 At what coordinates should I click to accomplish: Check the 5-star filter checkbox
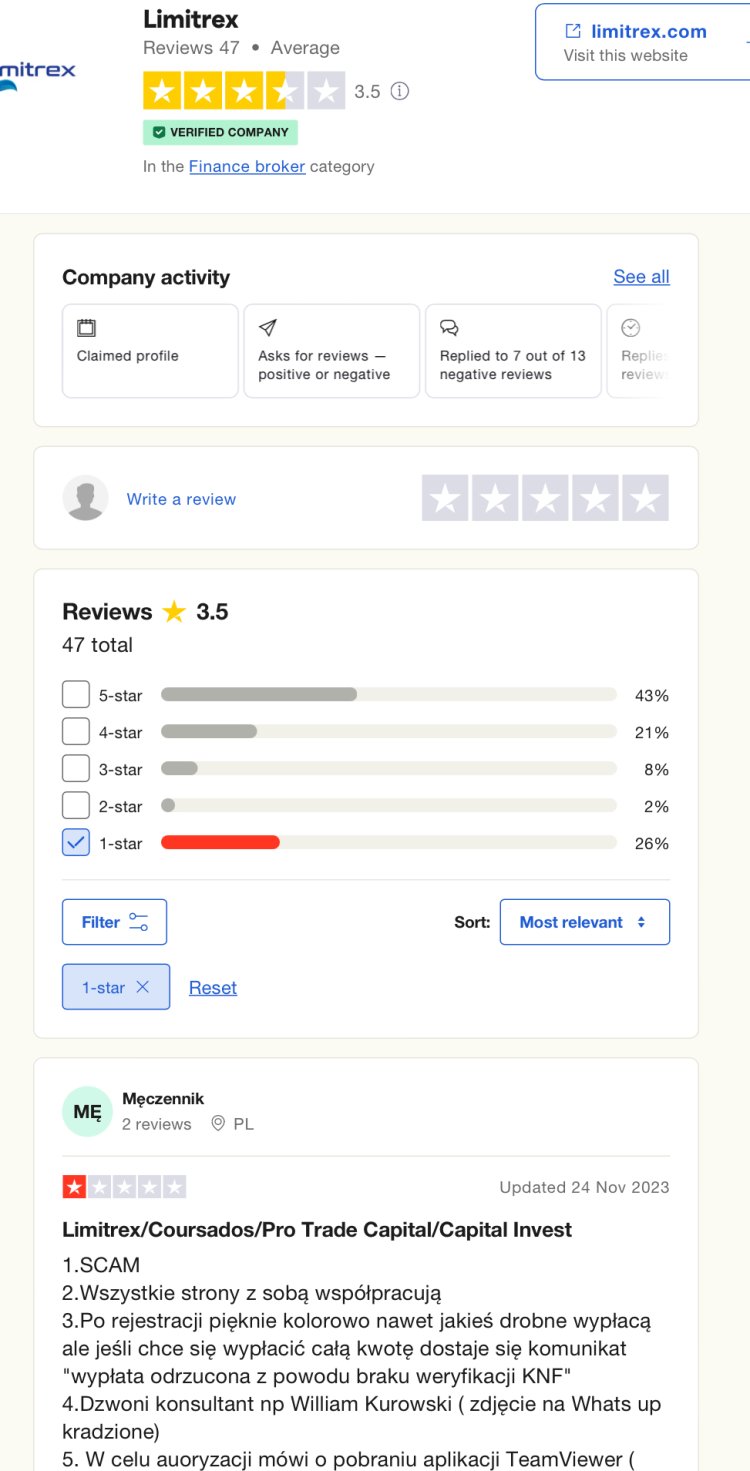76,695
